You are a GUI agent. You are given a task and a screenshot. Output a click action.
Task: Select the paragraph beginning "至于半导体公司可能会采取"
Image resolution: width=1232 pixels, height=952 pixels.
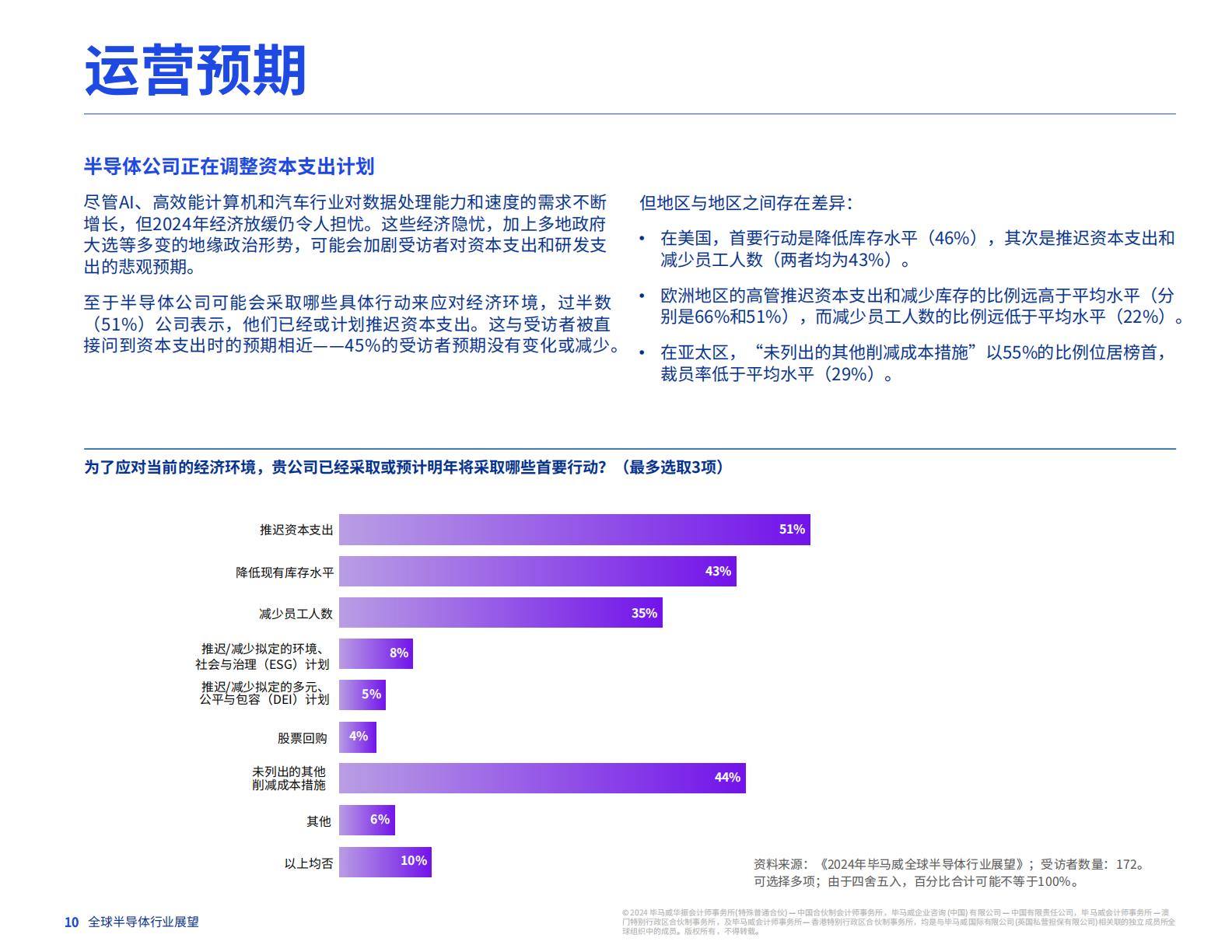pos(352,324)
